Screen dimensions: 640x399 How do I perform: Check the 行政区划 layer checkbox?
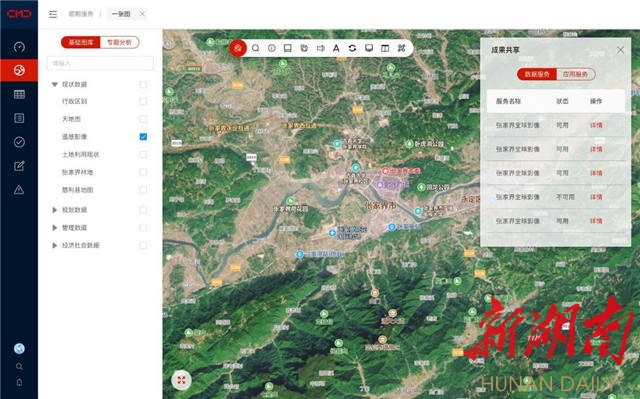point(143,101)
